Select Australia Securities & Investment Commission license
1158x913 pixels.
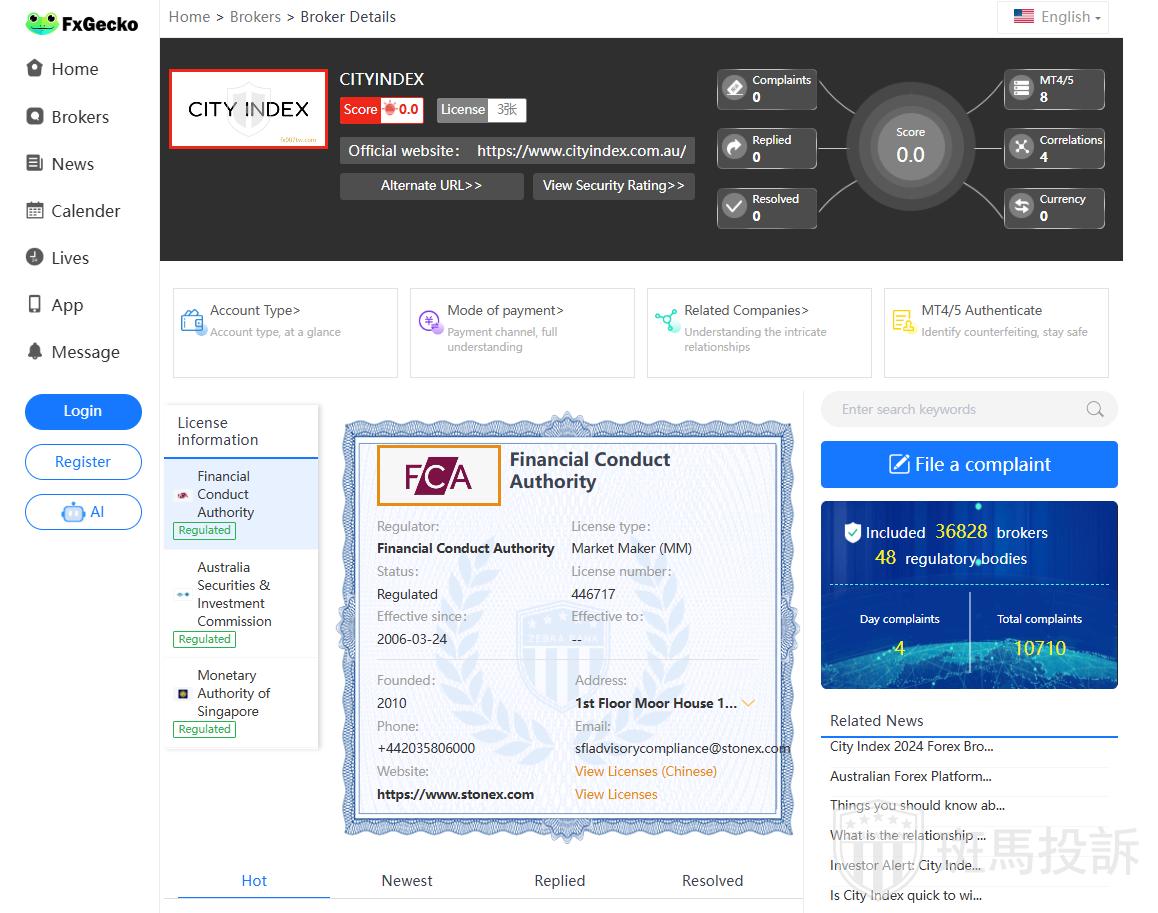(x=234, y=594)
